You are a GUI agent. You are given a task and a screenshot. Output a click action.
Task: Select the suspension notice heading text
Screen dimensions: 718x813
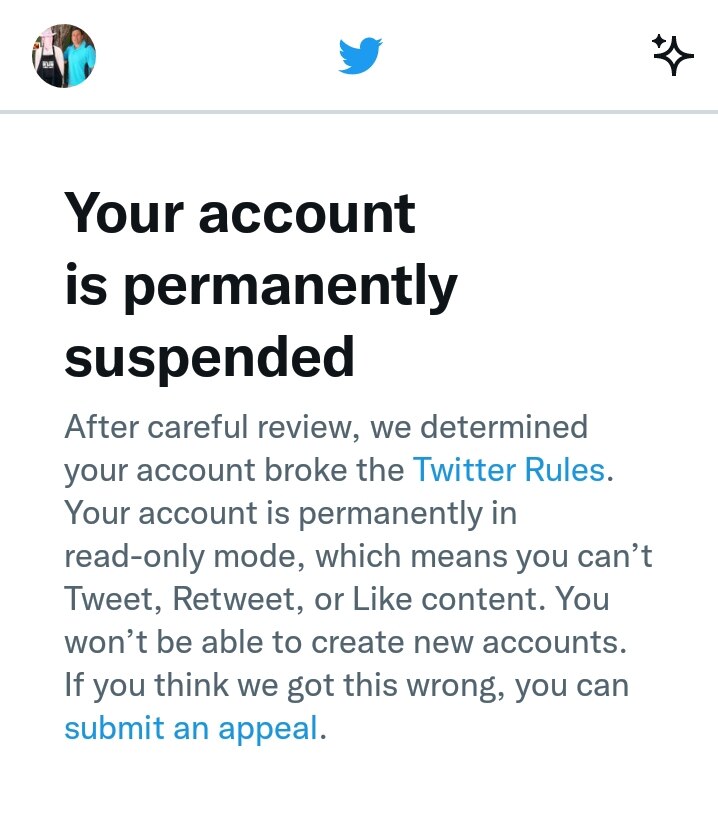coord(260,284)
